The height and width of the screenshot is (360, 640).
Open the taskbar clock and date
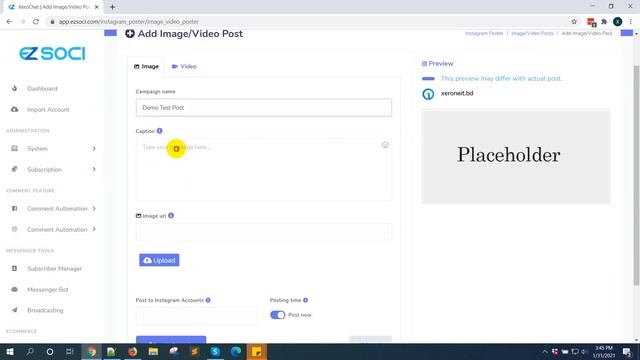[x=604, y=351]
